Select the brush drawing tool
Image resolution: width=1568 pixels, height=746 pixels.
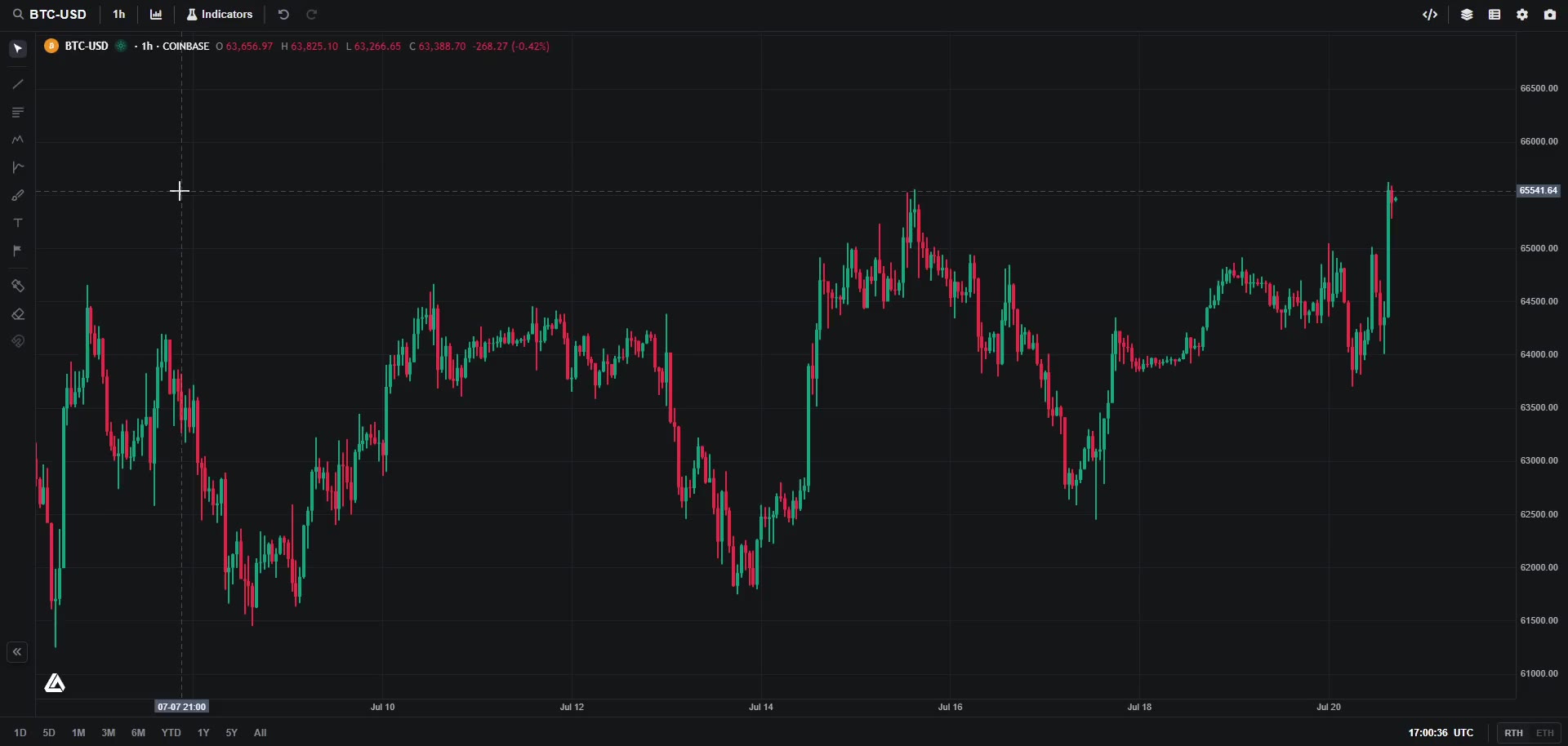click(x=18, y=196)
